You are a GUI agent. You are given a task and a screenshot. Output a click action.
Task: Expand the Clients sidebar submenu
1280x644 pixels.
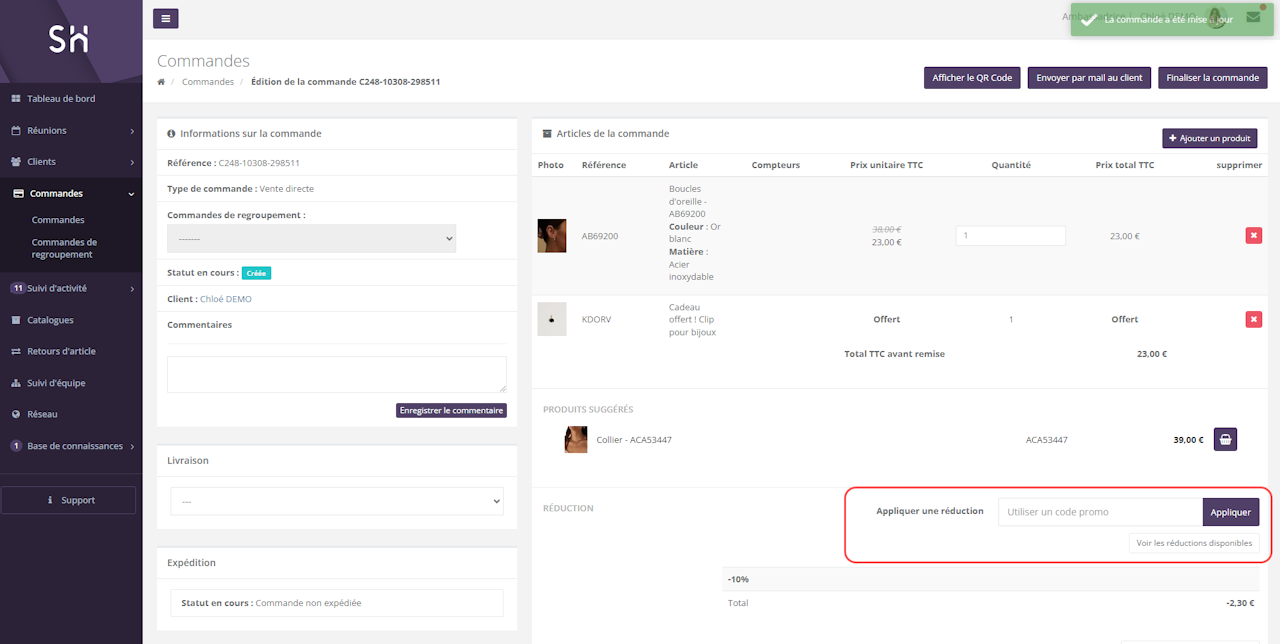(70, 162)
